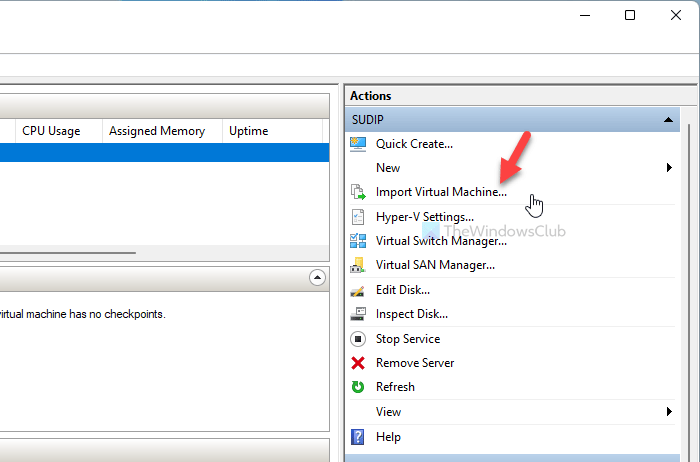Expand the New submenu arrow
This screenshot has height=462, width=700.
669,168
